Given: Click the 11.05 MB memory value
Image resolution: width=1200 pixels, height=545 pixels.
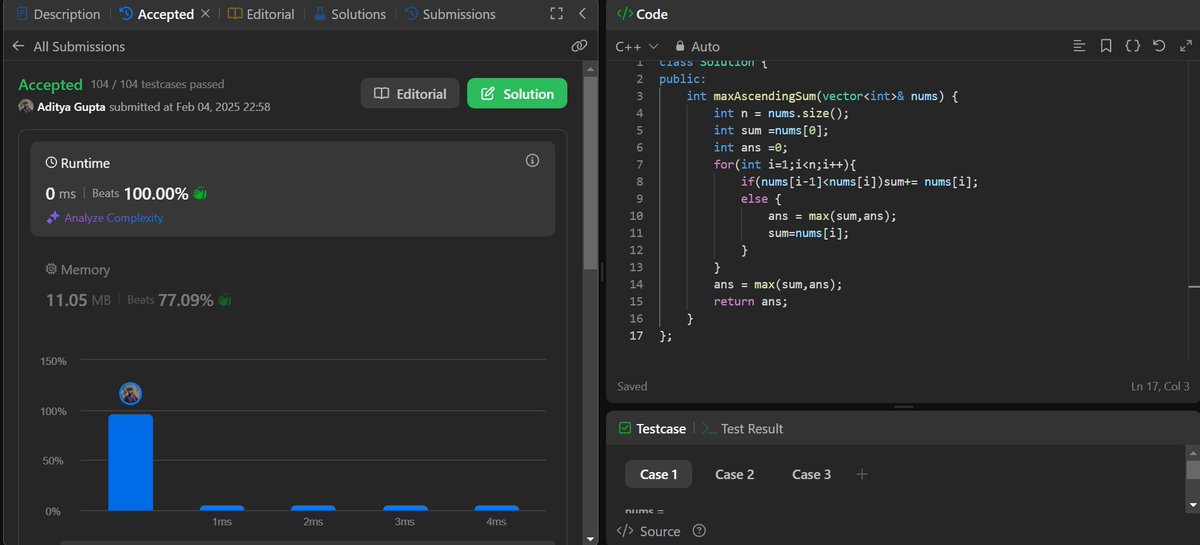Looking at the screenshot, I should click(79, 299).
